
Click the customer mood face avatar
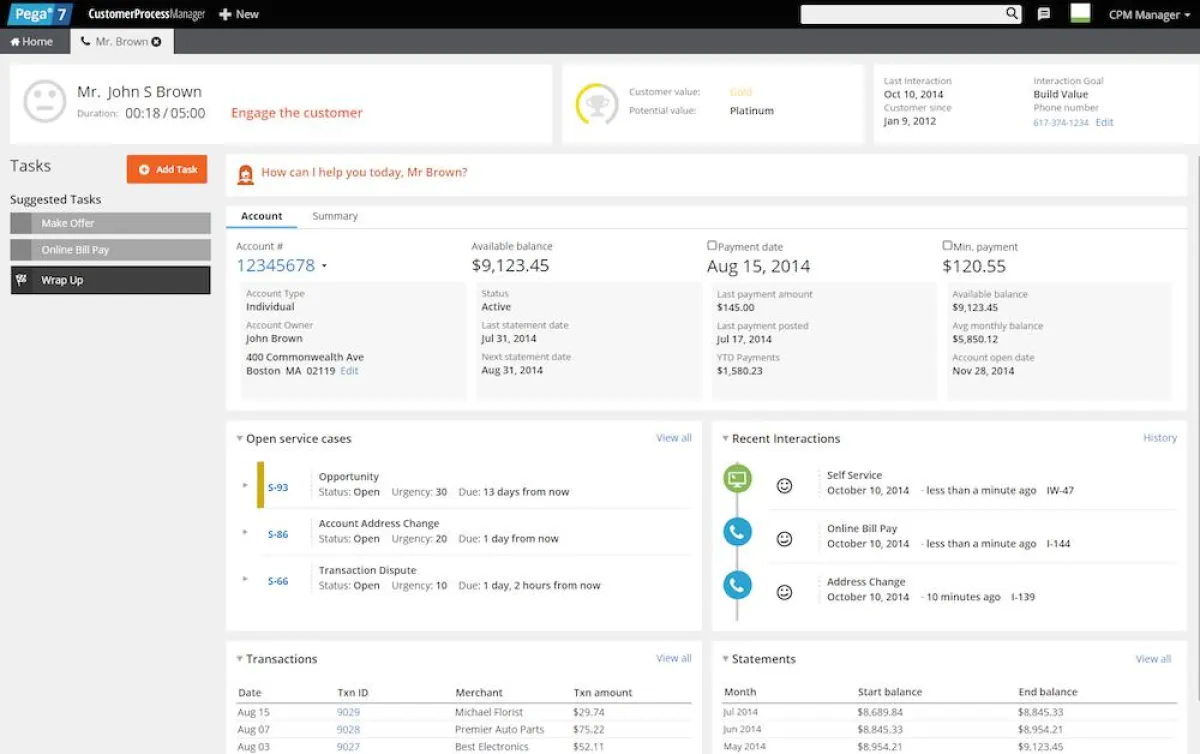point(44,103)
